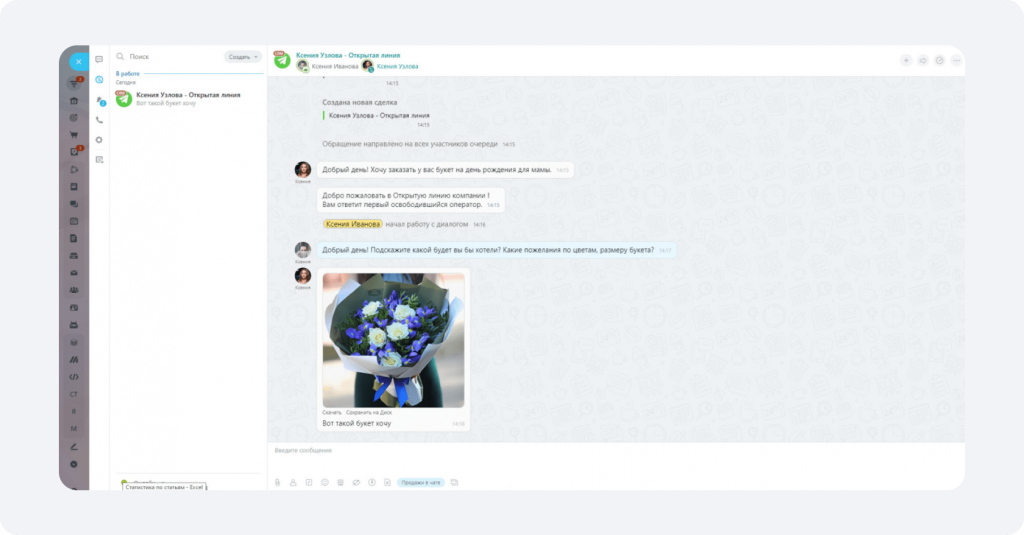Click Сохранить на Диск link

pos(369,413)
